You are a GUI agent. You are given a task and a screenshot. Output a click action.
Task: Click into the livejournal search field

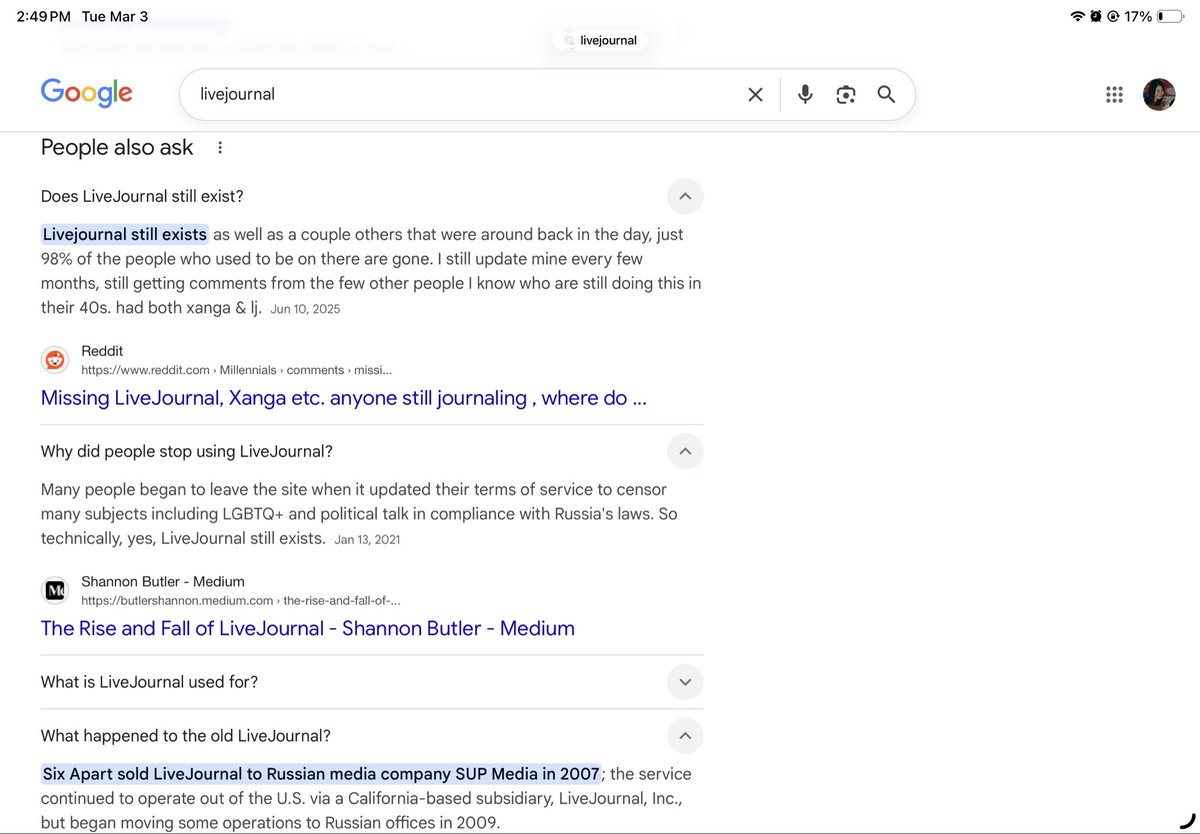tap(465, 94)
